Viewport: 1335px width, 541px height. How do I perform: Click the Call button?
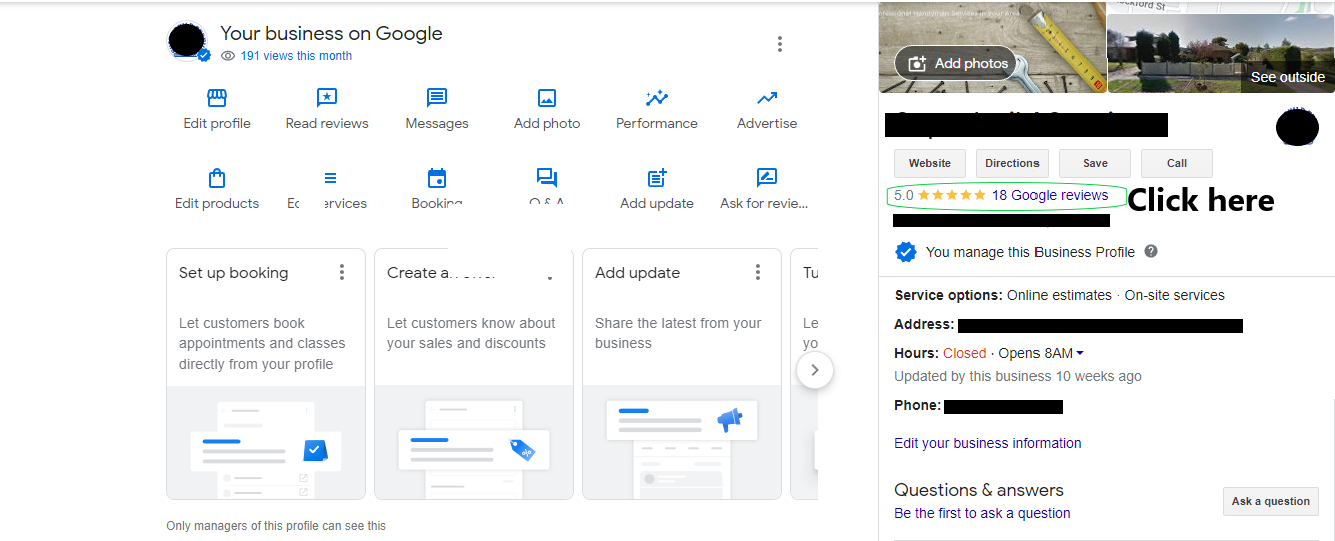pos(1177,163)
